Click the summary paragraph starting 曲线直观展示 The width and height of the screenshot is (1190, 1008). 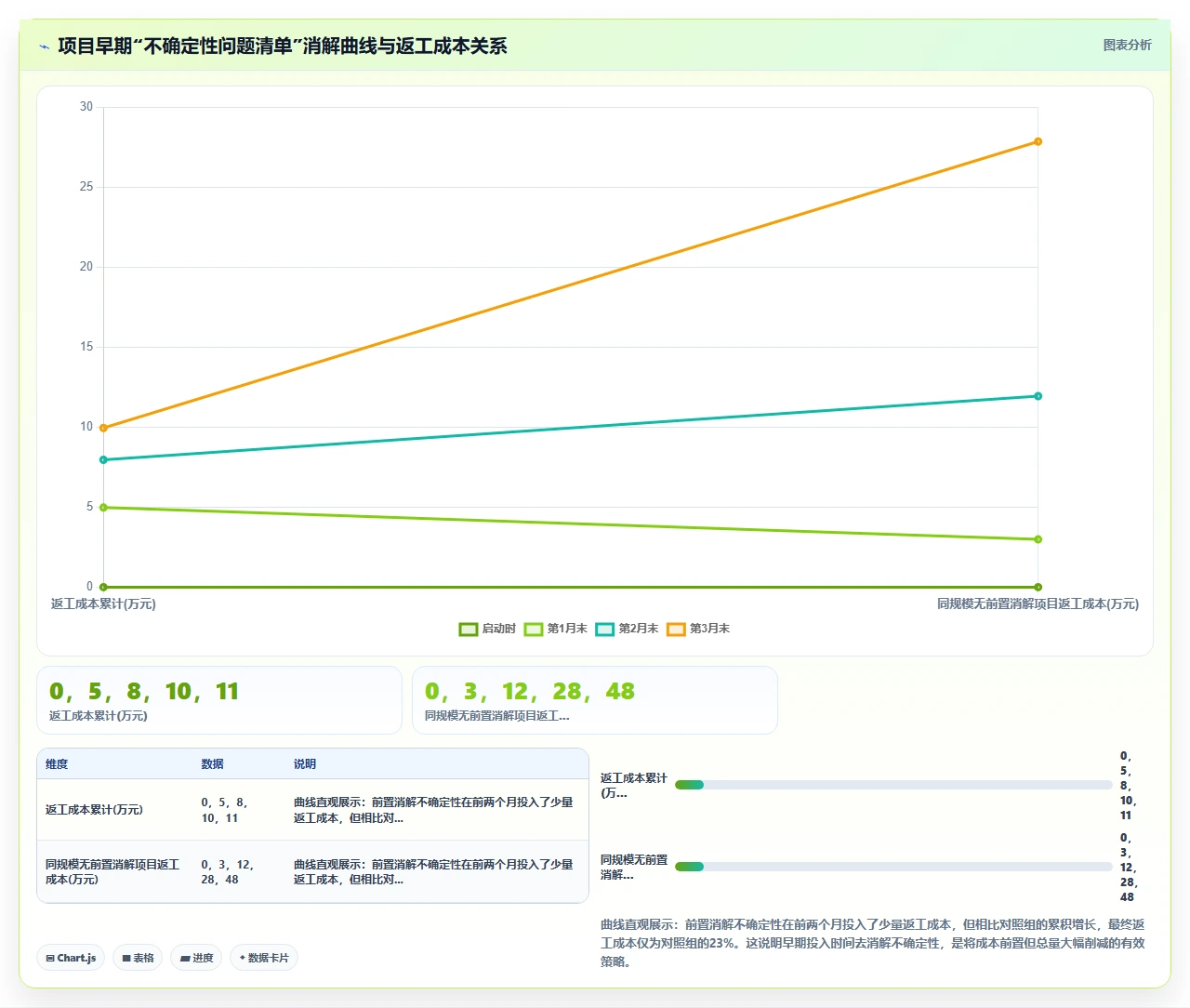(x=872, y=943)
